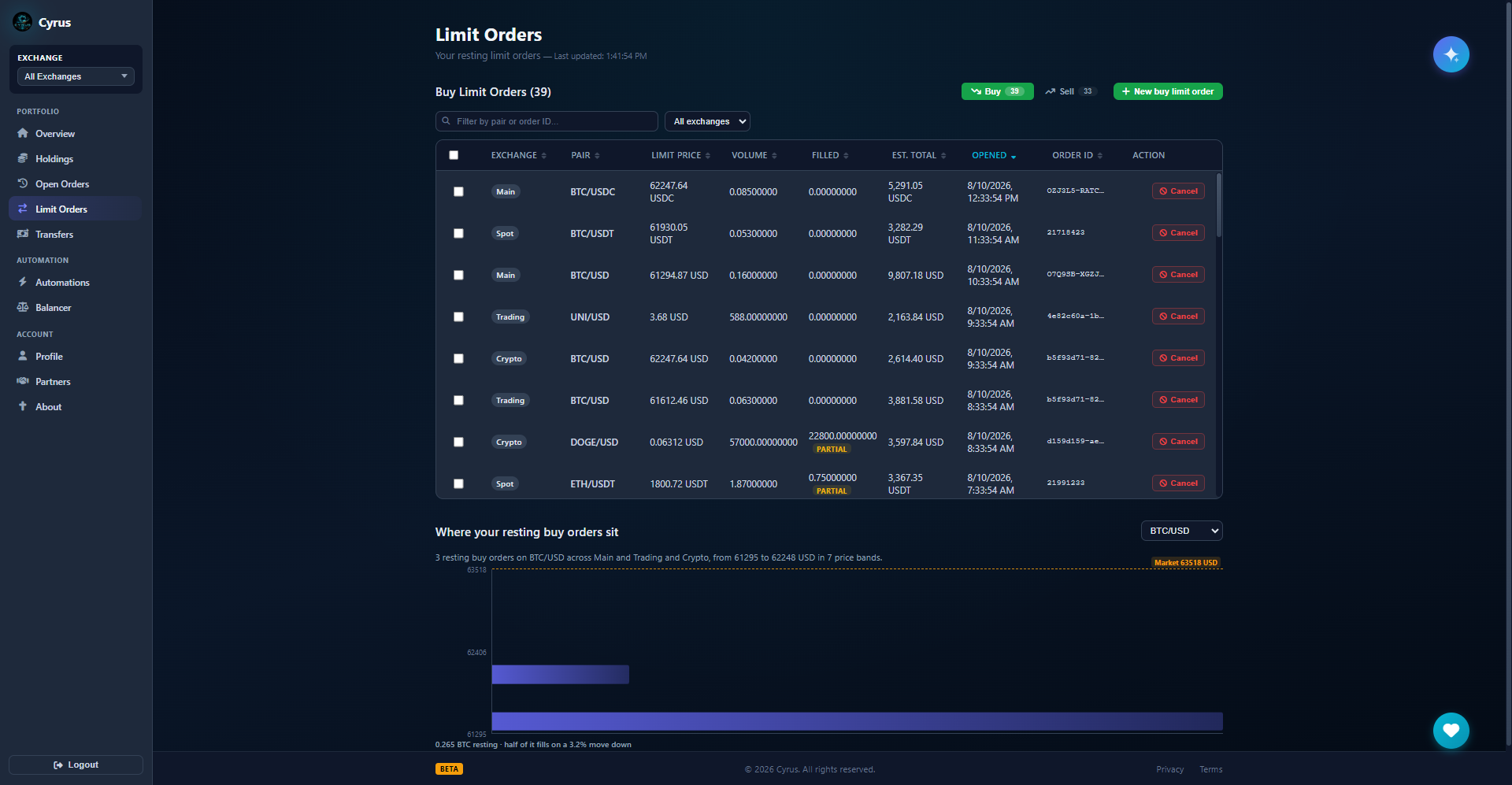Cancel the UNI/USD order

(x=1178, y=317)
